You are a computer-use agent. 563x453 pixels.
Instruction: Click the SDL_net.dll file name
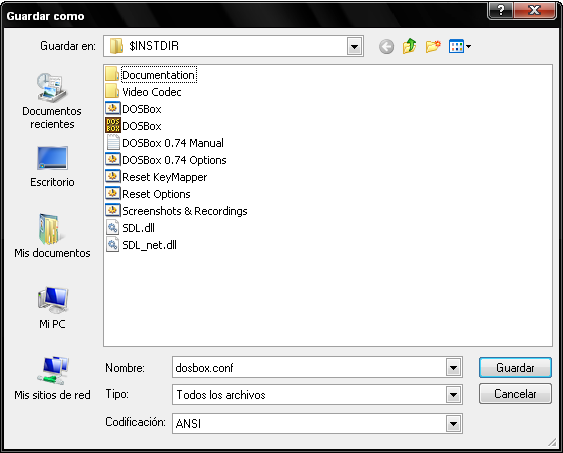coord(149,245)
